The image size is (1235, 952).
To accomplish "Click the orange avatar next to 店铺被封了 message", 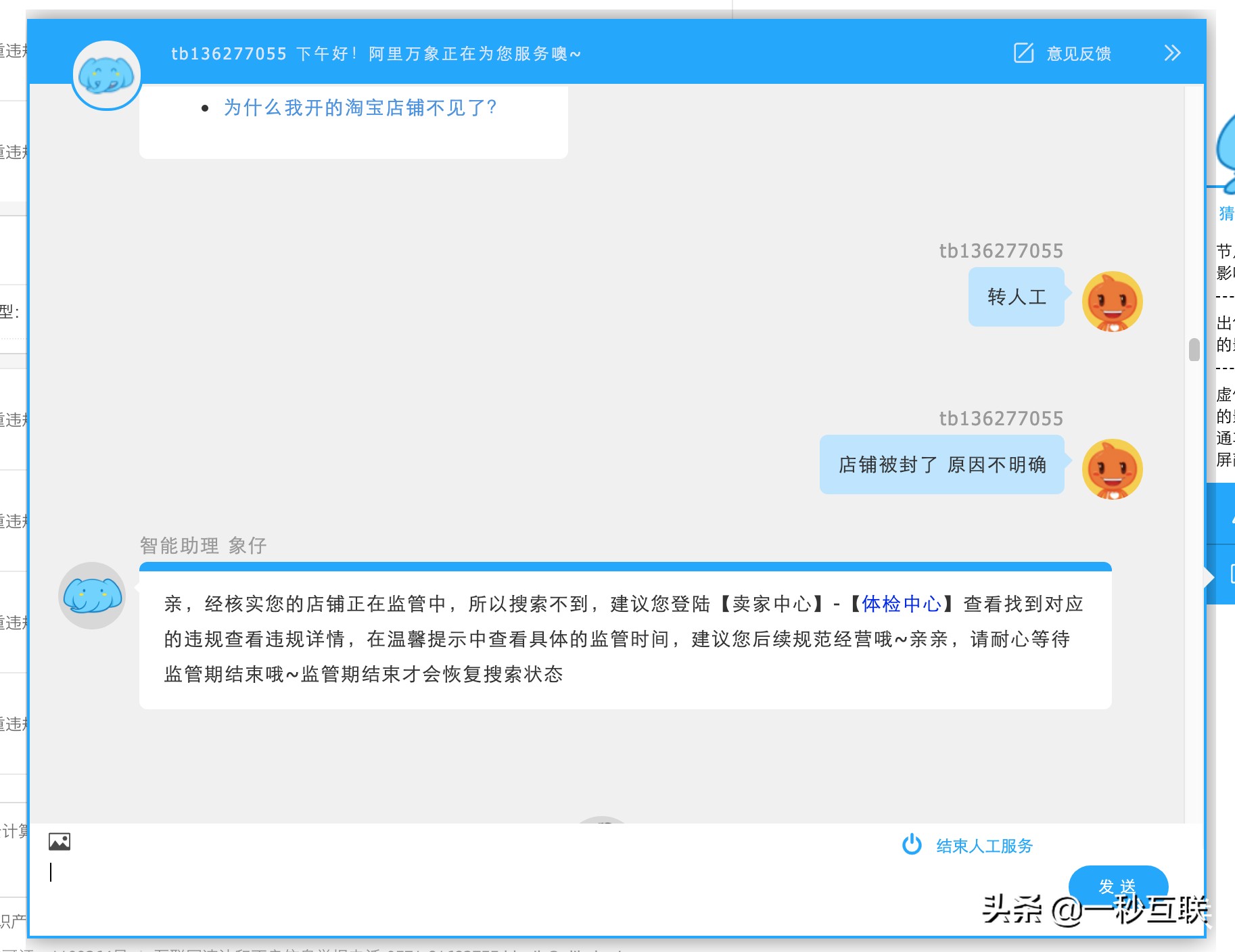I will (1111, 469).
